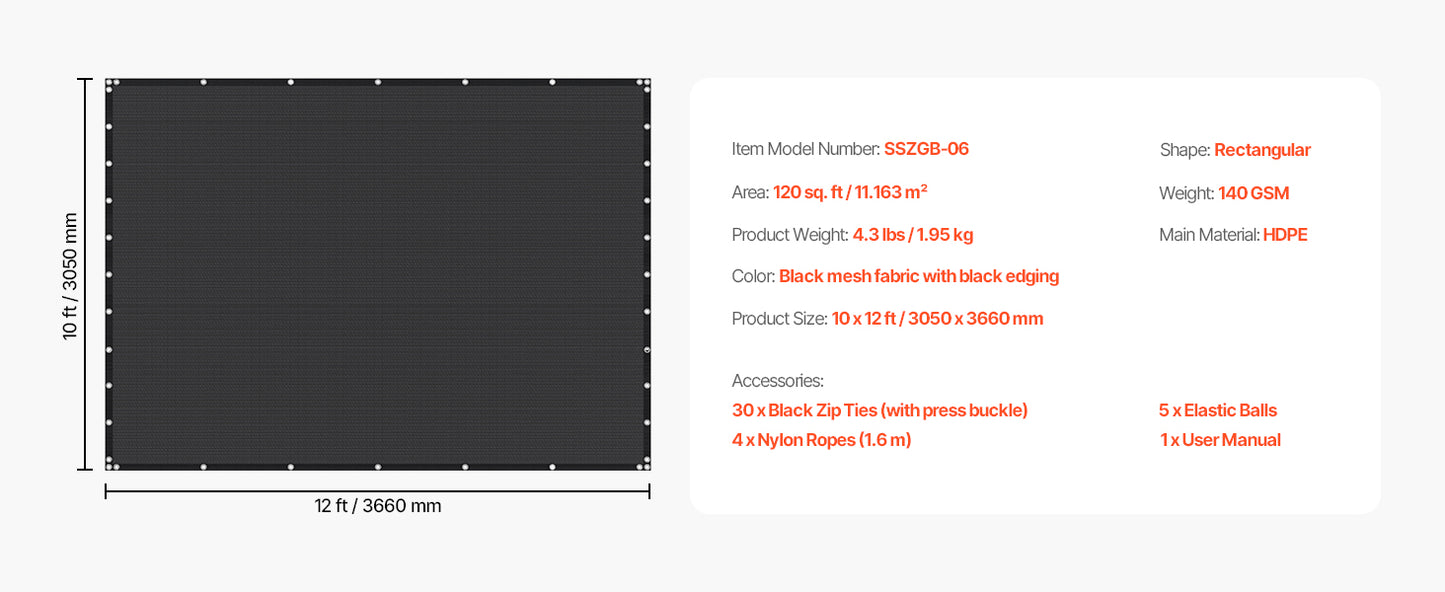The image size is (1445, 592).
Task: Click the "Accessories:" heading
Action: click(778, 381)
